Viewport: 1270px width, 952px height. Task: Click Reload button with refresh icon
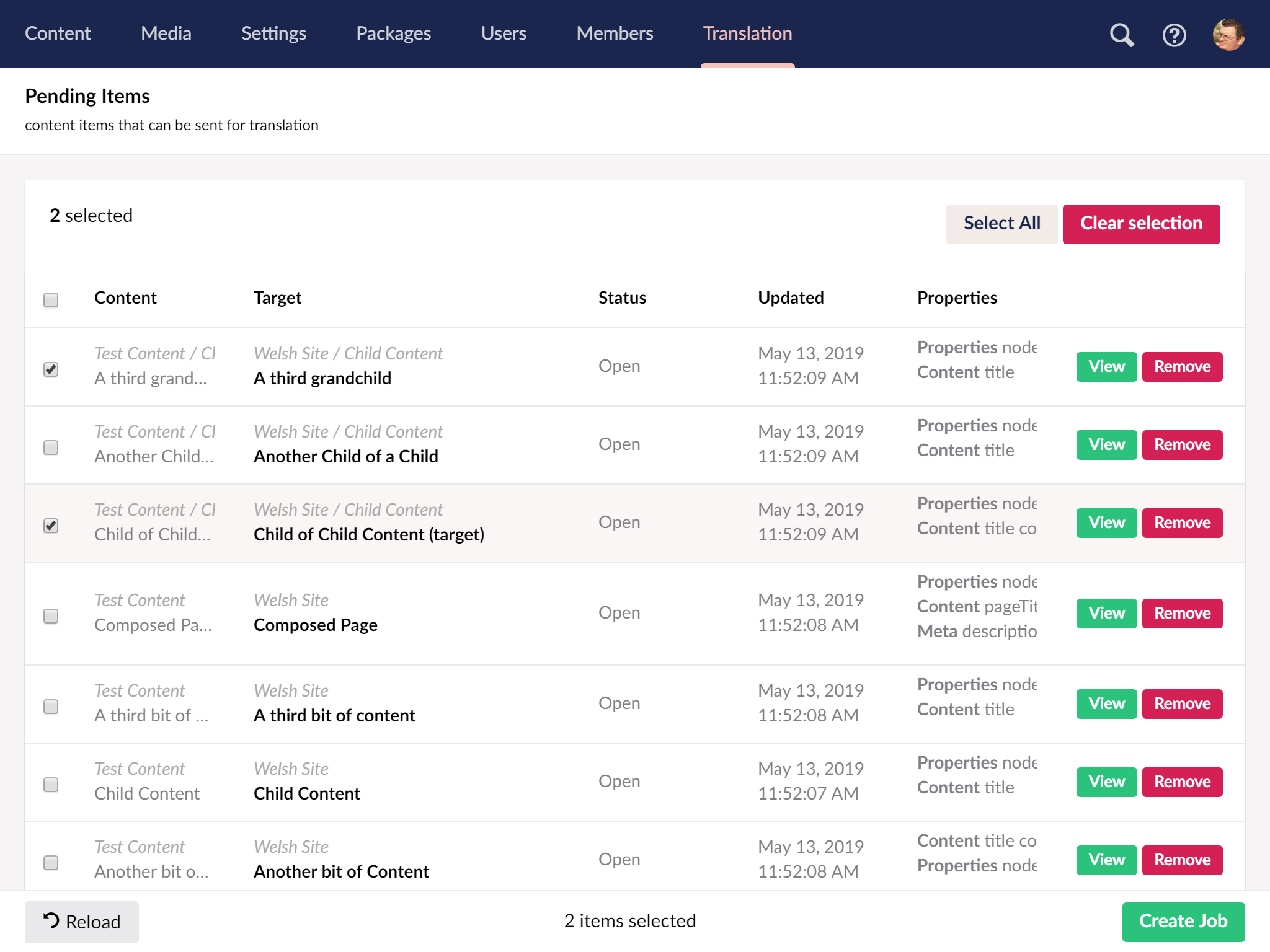(x=82, y=922)
